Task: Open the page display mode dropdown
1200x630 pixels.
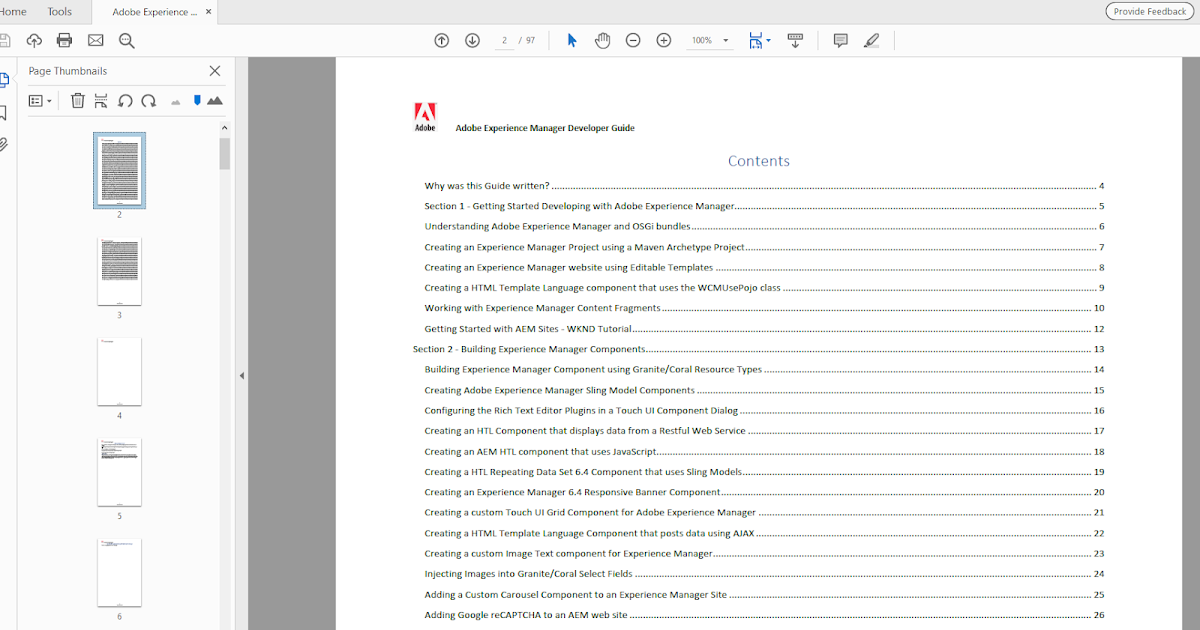Action: coord(760,40)
